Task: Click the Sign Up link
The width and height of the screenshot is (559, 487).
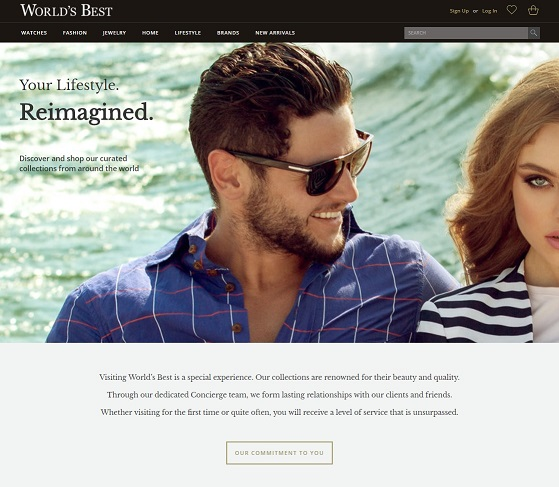Action: pyautogui.click(x=459, y=11)
